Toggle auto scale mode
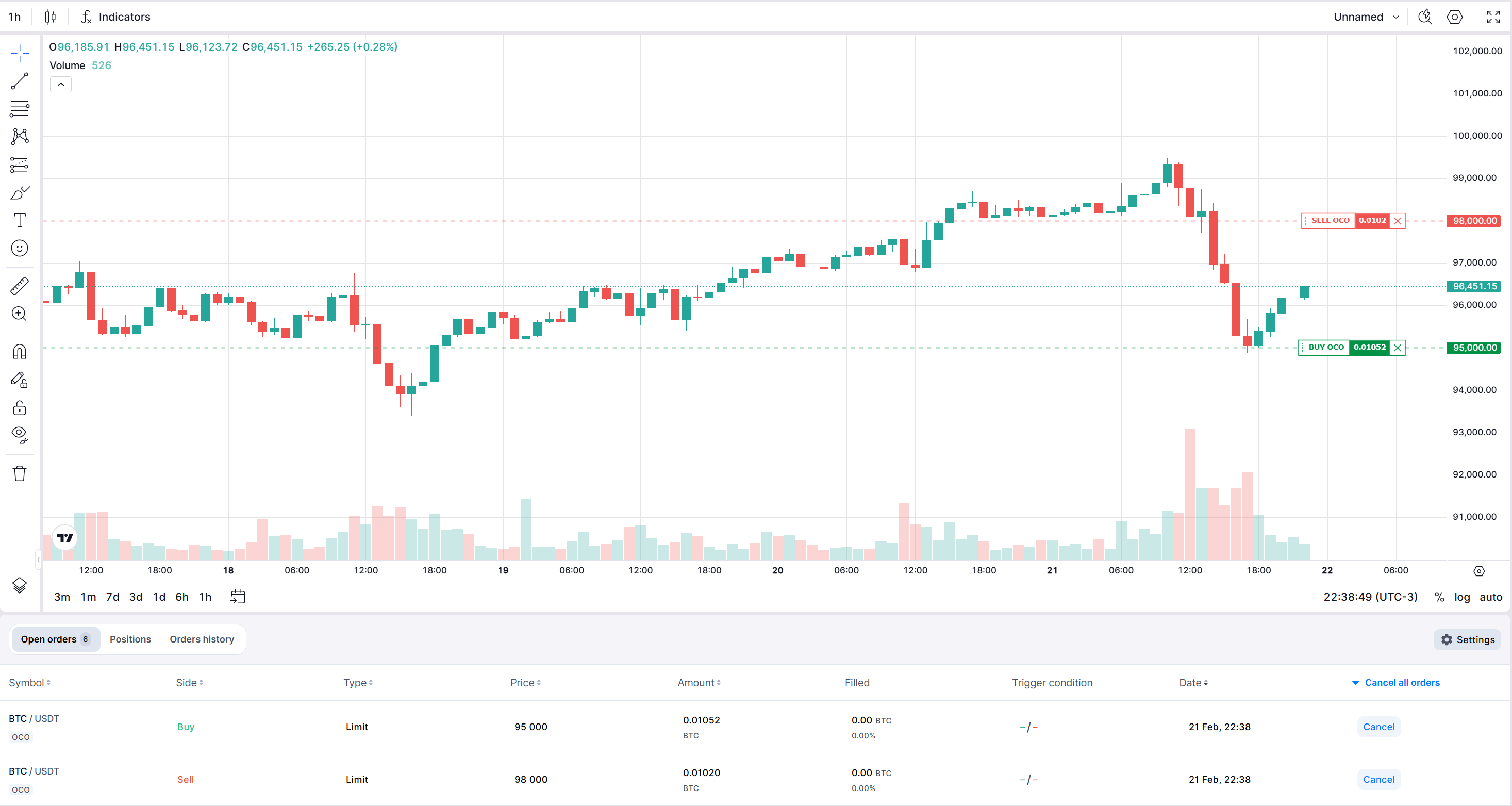The height and width of the screenshot is (806, 1512). [x=1490, y=597]
